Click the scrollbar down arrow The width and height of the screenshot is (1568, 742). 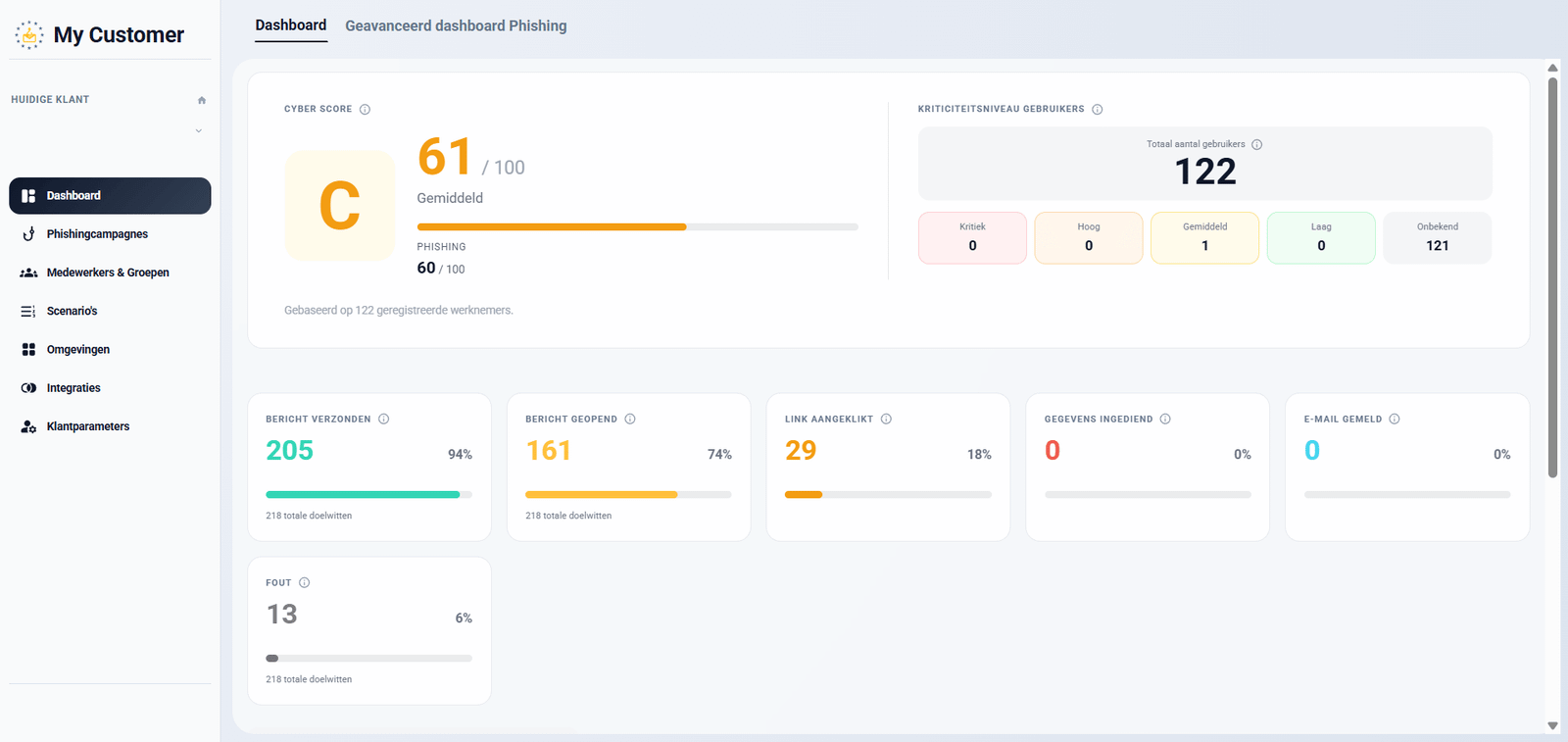1552,726
